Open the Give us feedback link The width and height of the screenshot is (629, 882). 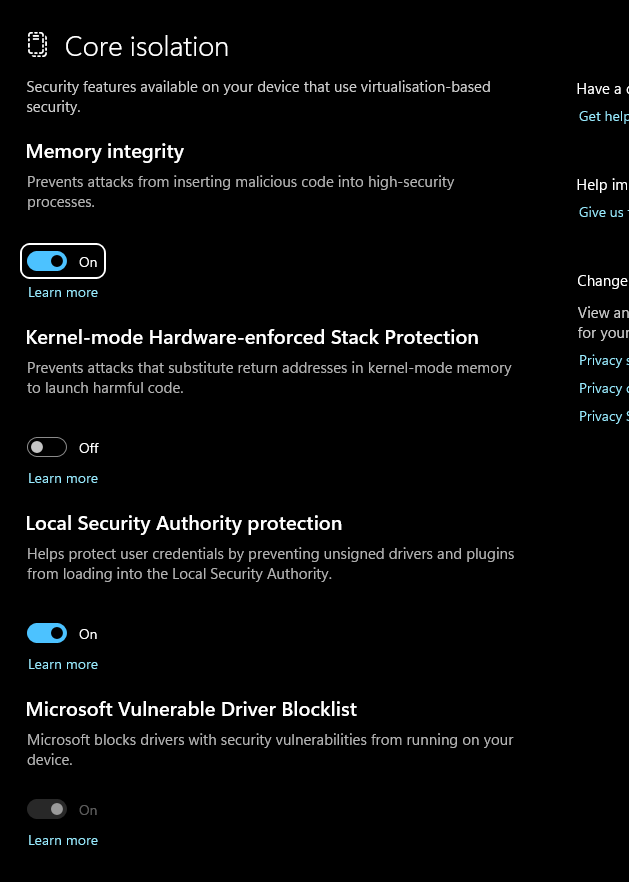coord(602,213)
